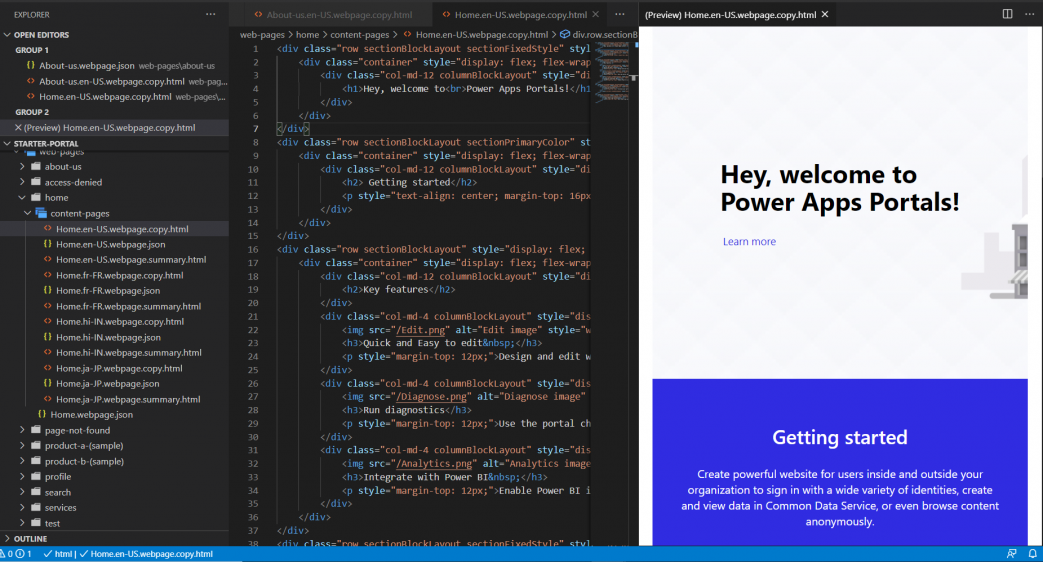
Task: Open About-us.en-US.webpage.copy.html from Open Editors
Action: [x=114, y=81]
